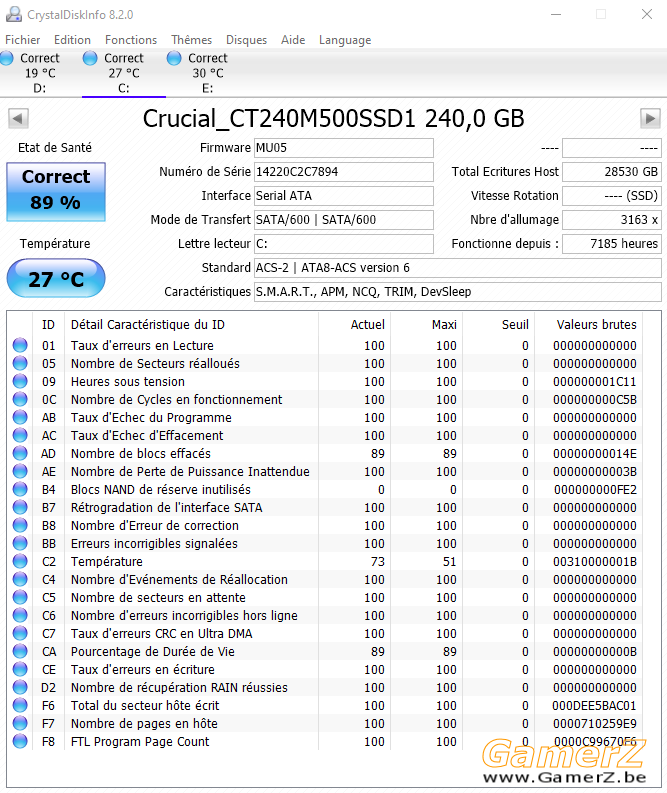Image resolution: width=667 pixels, height=793 pixels.
Task: Click status icon for attribute AB
Action: click(x=20, y=417)
